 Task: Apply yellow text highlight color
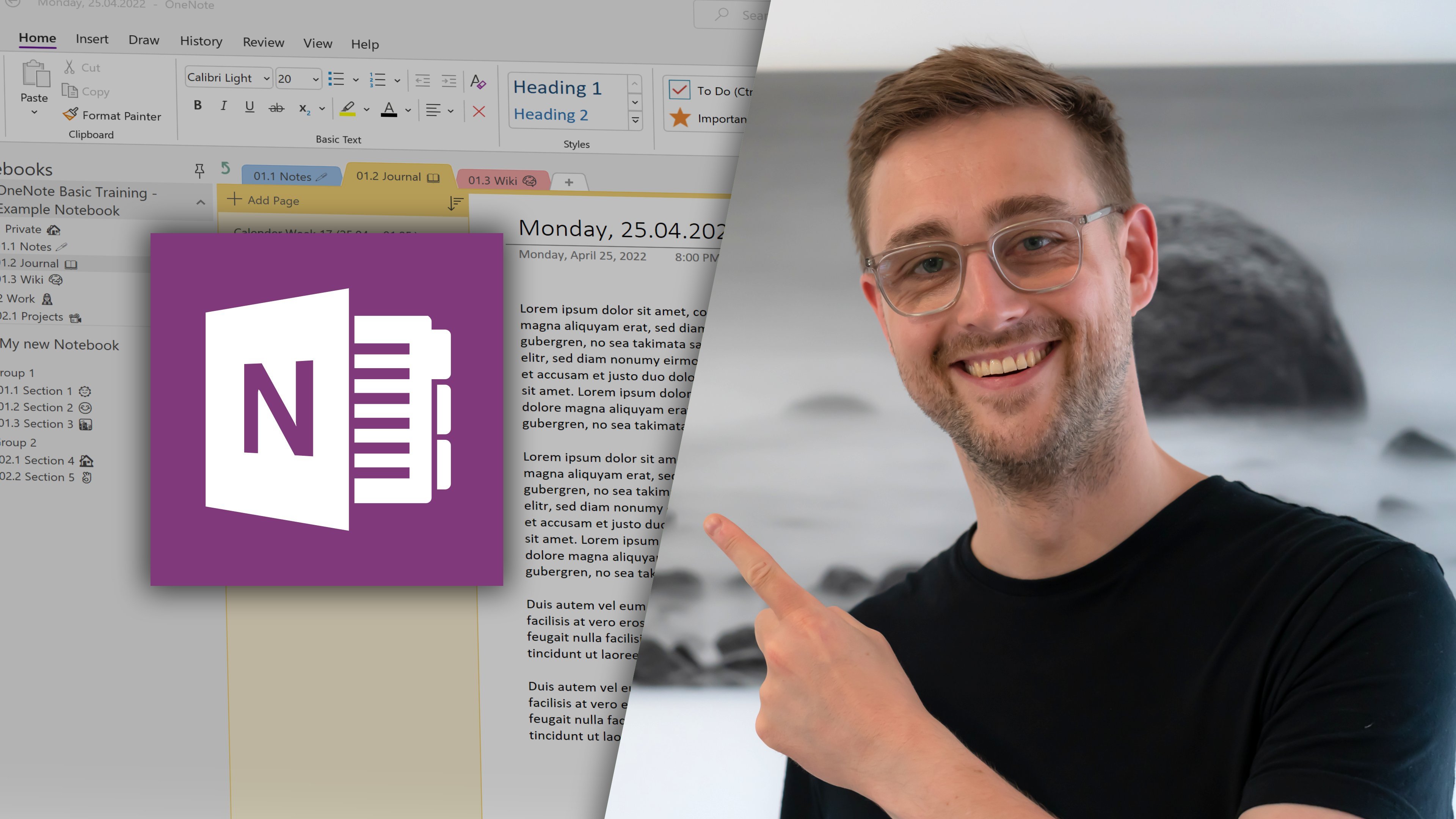click(348, 108)
